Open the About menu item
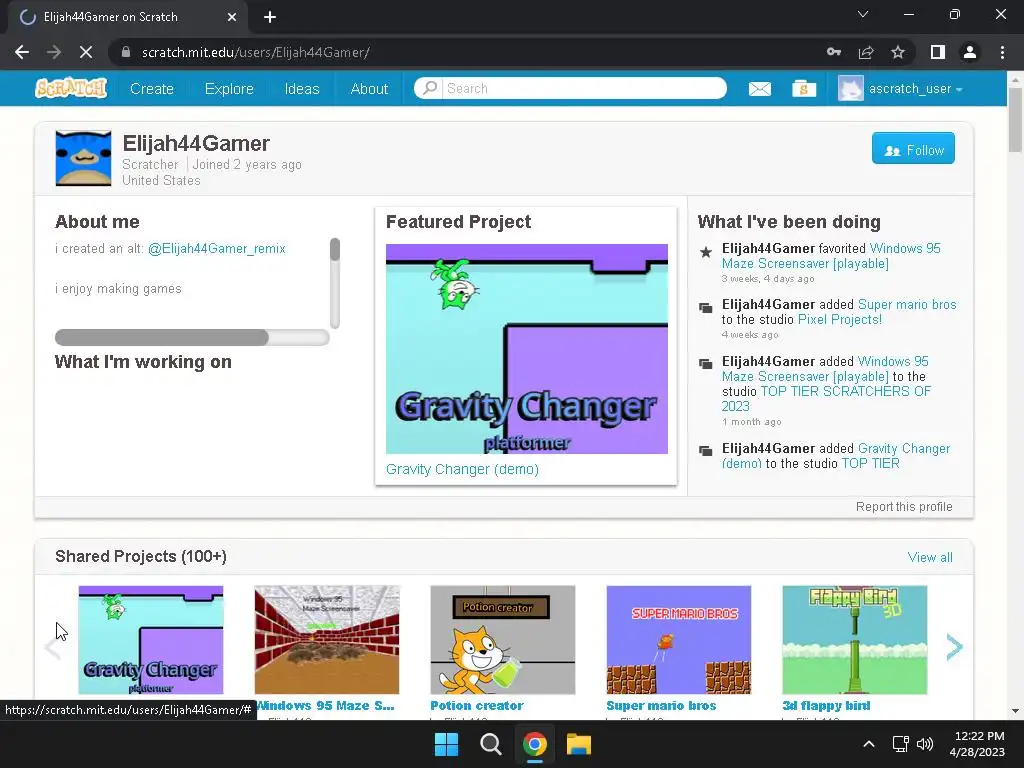1024x768 pixels. tap(369, 89)
